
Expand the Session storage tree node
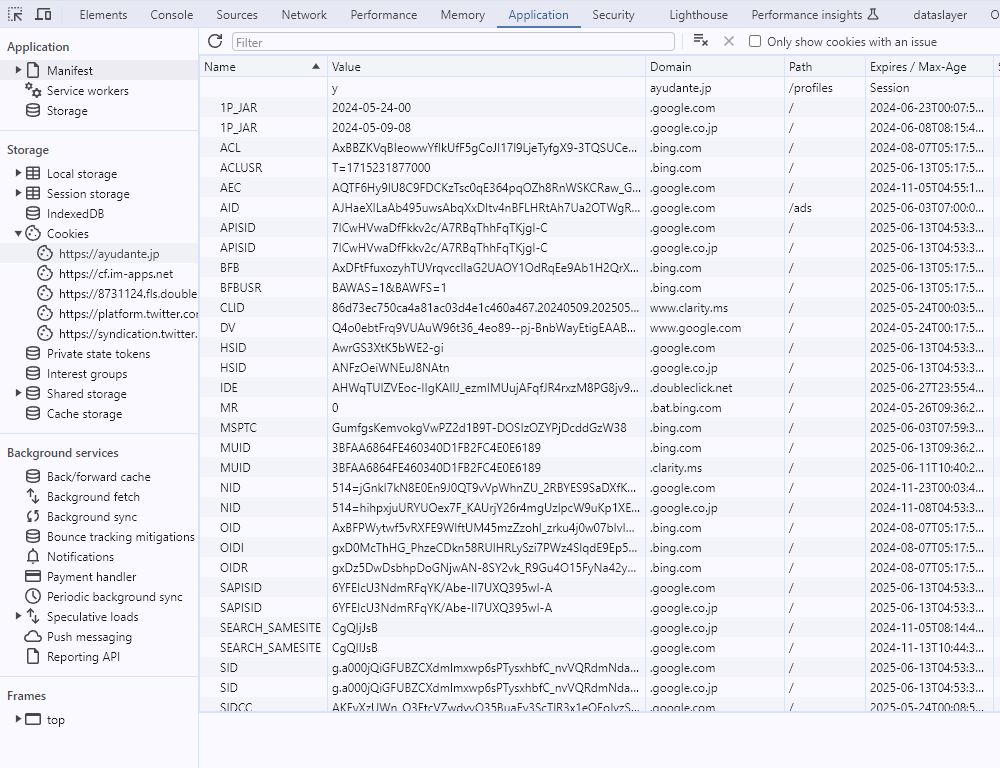tap(18, 193)
